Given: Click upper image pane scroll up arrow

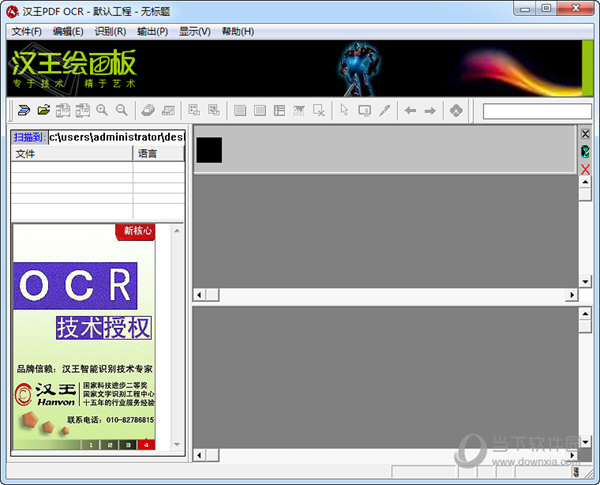Looking at the screenshot, I should click(x=585, y=182).
